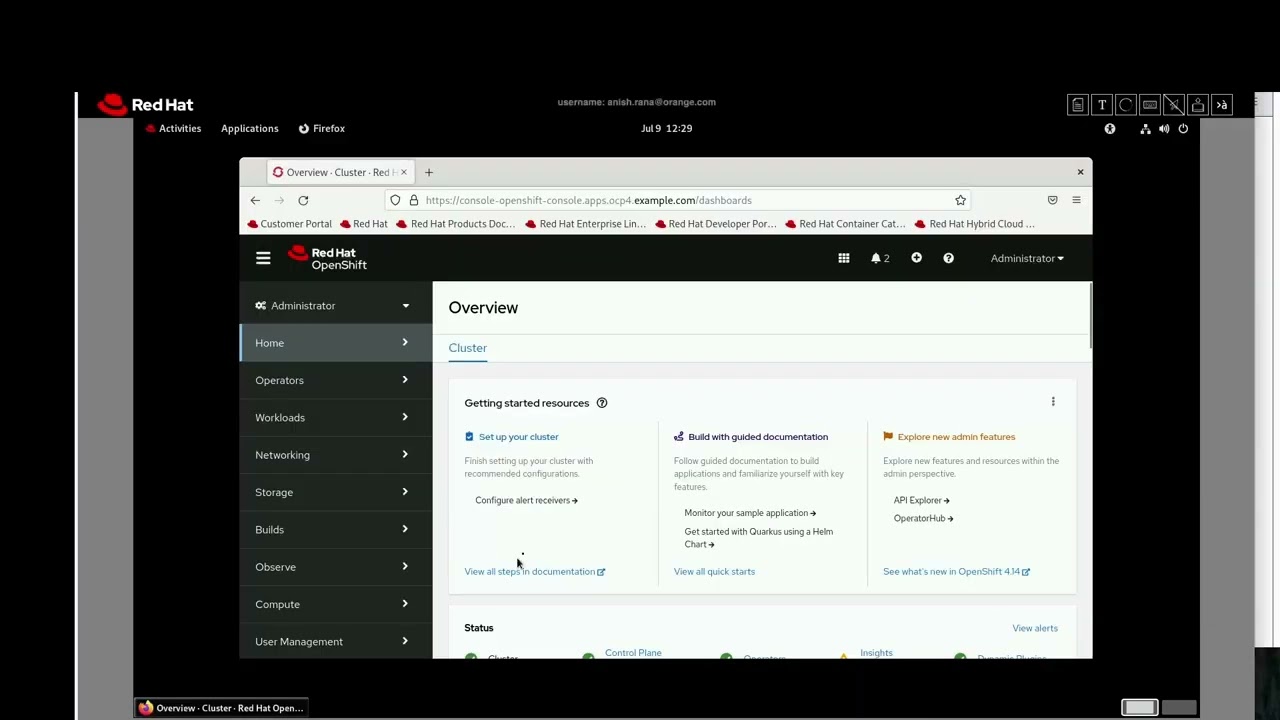Click Monitor your sample application link

[750, 513]
